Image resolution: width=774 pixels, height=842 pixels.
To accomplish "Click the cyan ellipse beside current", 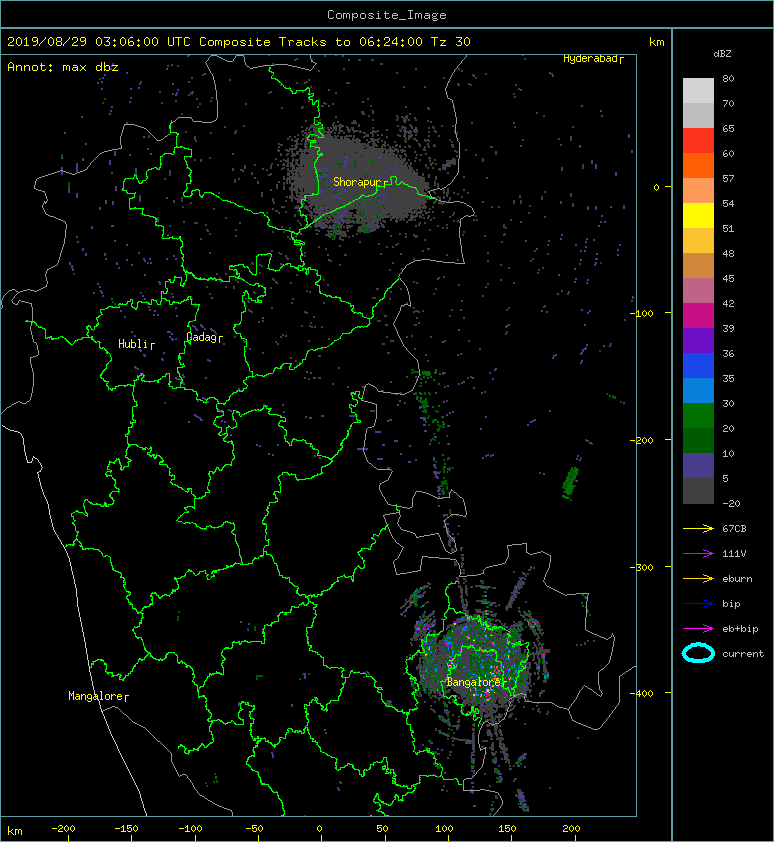I will pos(698,653).
